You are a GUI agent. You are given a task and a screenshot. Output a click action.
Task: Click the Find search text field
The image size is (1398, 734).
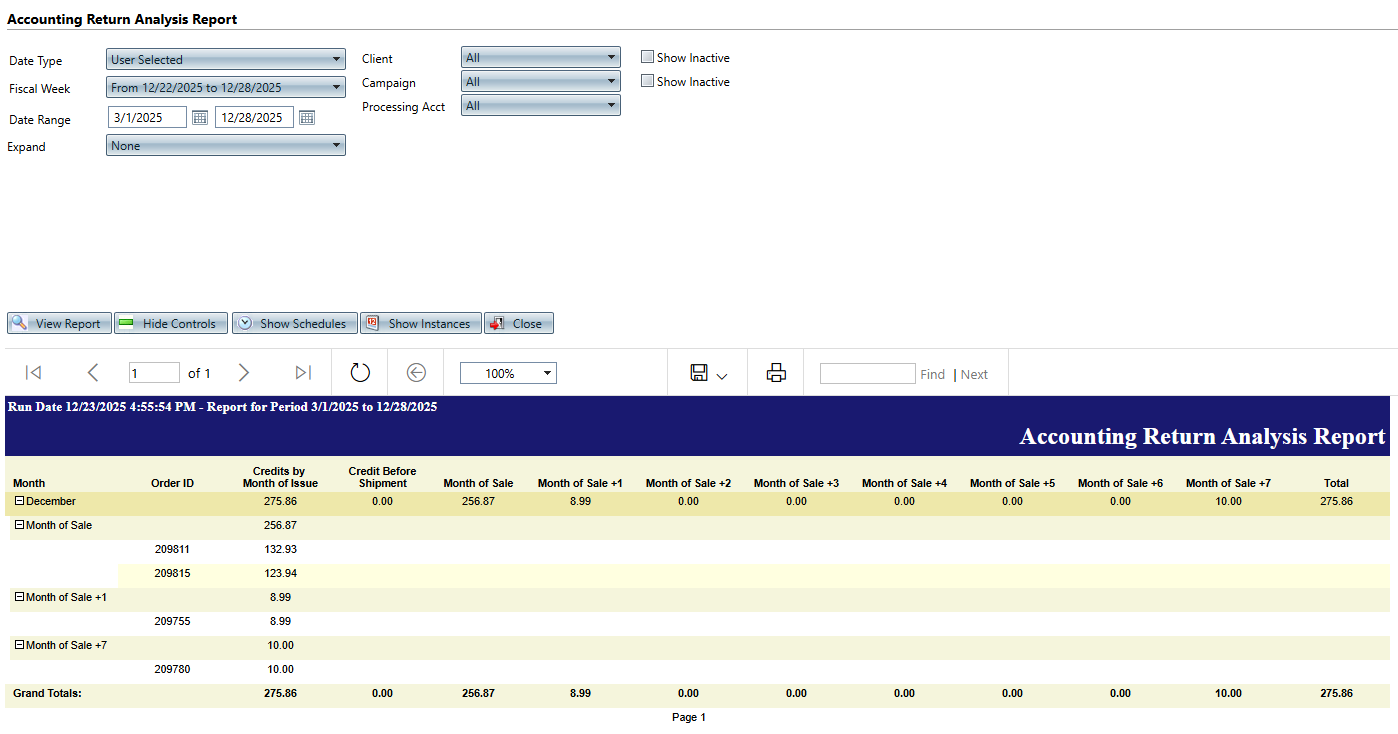(866, 373)
